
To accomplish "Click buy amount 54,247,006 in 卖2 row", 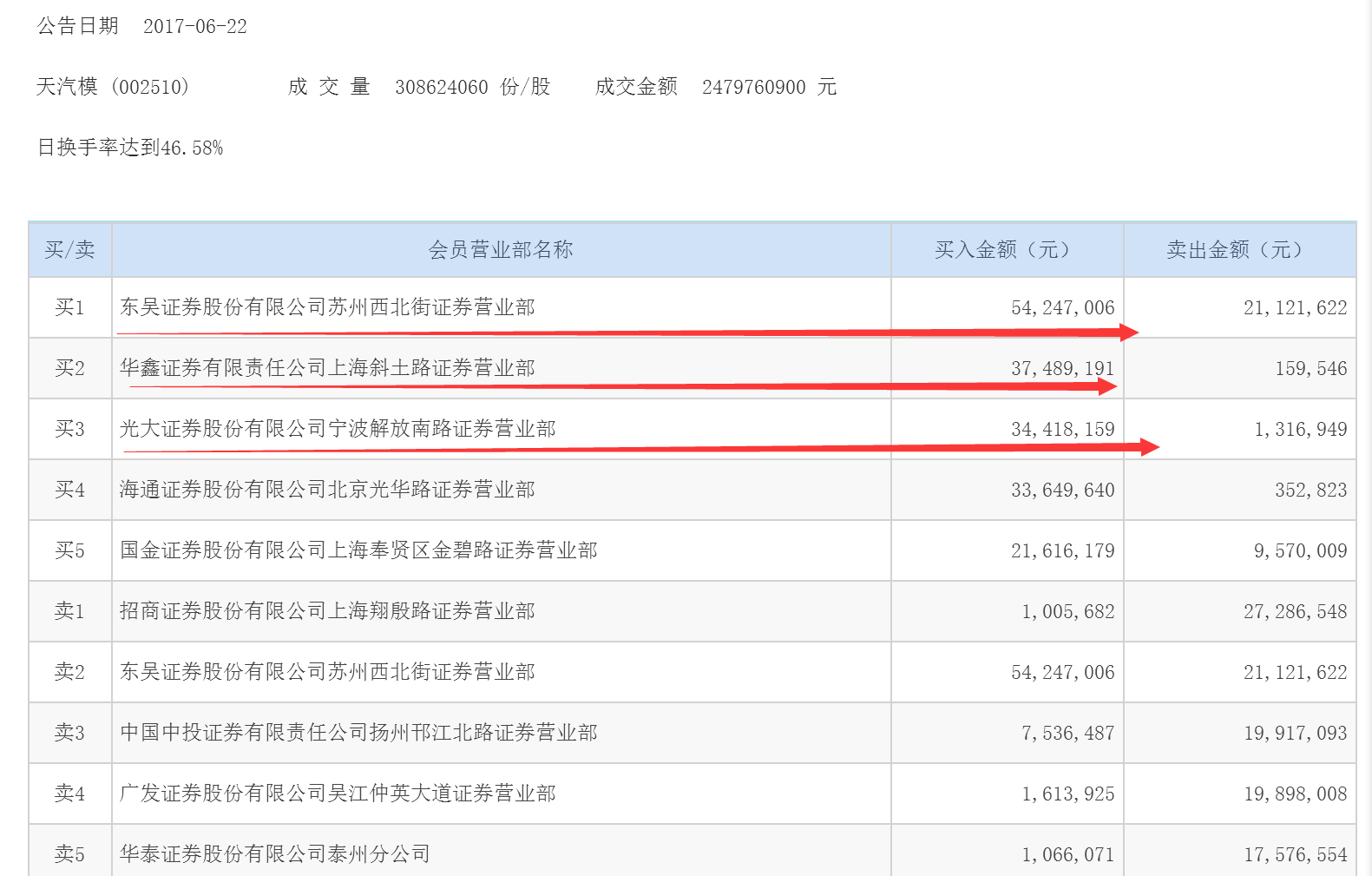I will point(1063,672).
